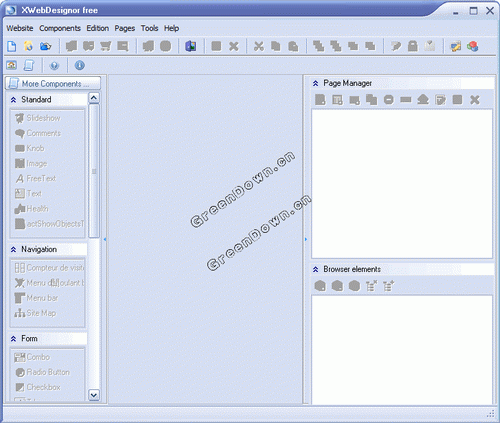
Task: Click the components list scroll up arrow
Action: click(94, 98)
